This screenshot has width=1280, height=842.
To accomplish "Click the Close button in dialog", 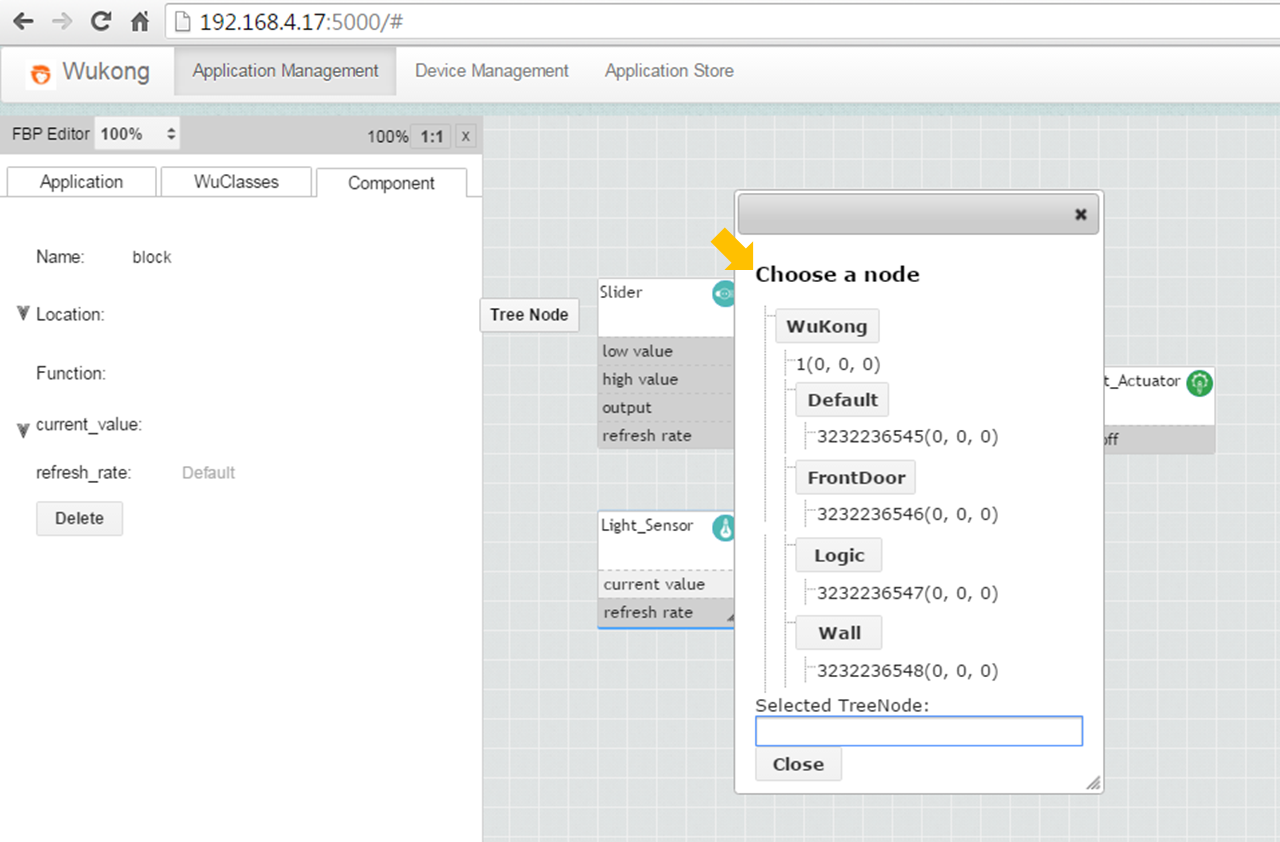I will (798, 764).
